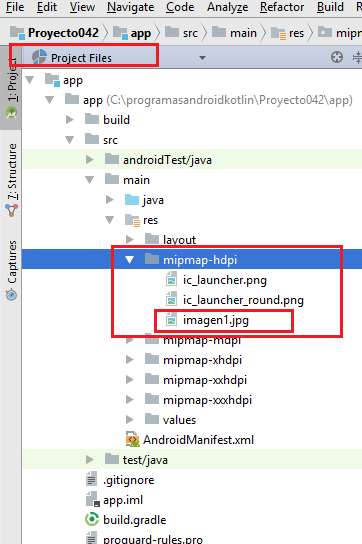The image size is (362, 544).
Task: Expand the java folder
Action: coord(110,199)
